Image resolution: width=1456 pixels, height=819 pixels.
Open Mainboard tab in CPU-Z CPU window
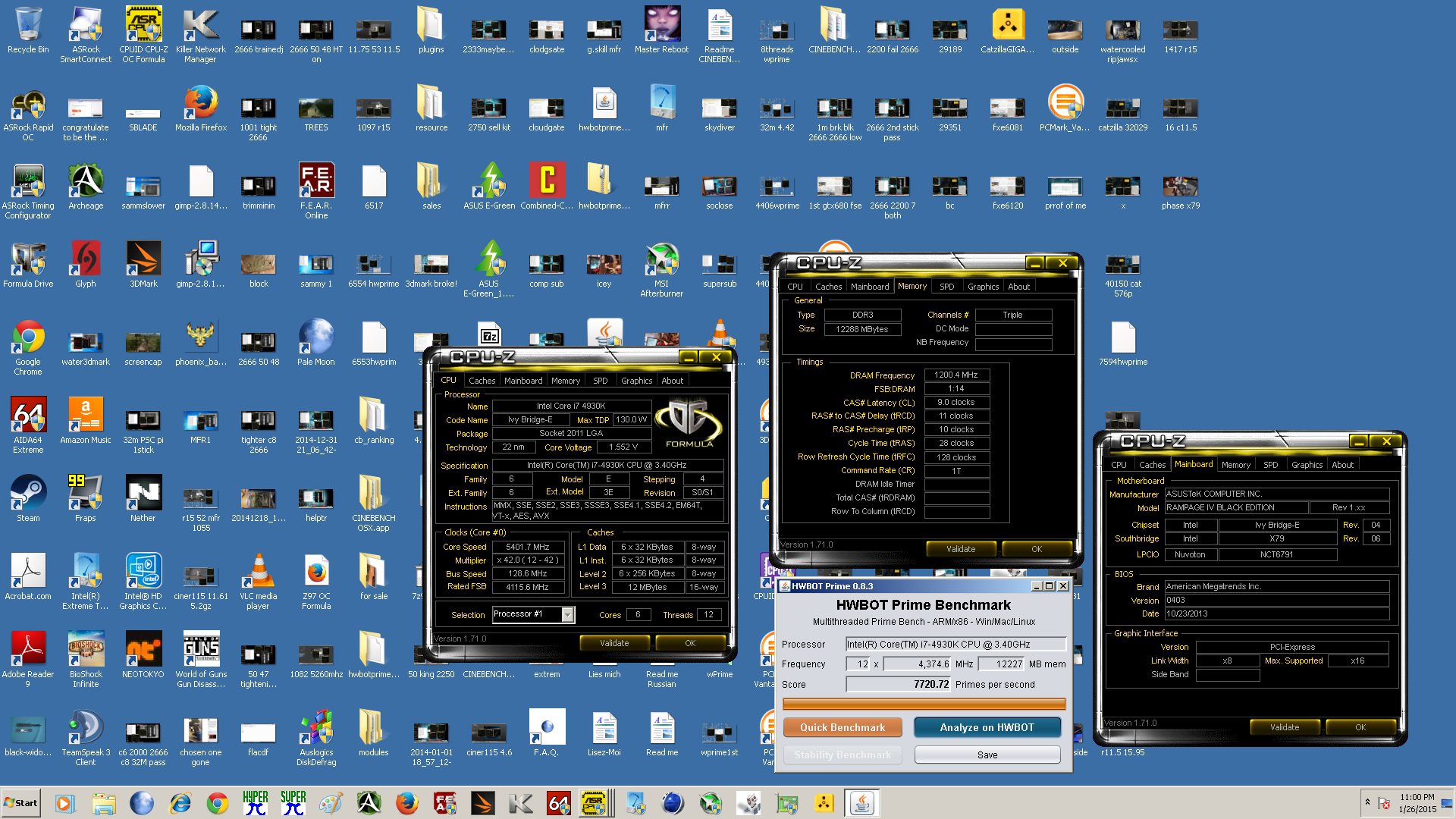click(x=523, y=381)
